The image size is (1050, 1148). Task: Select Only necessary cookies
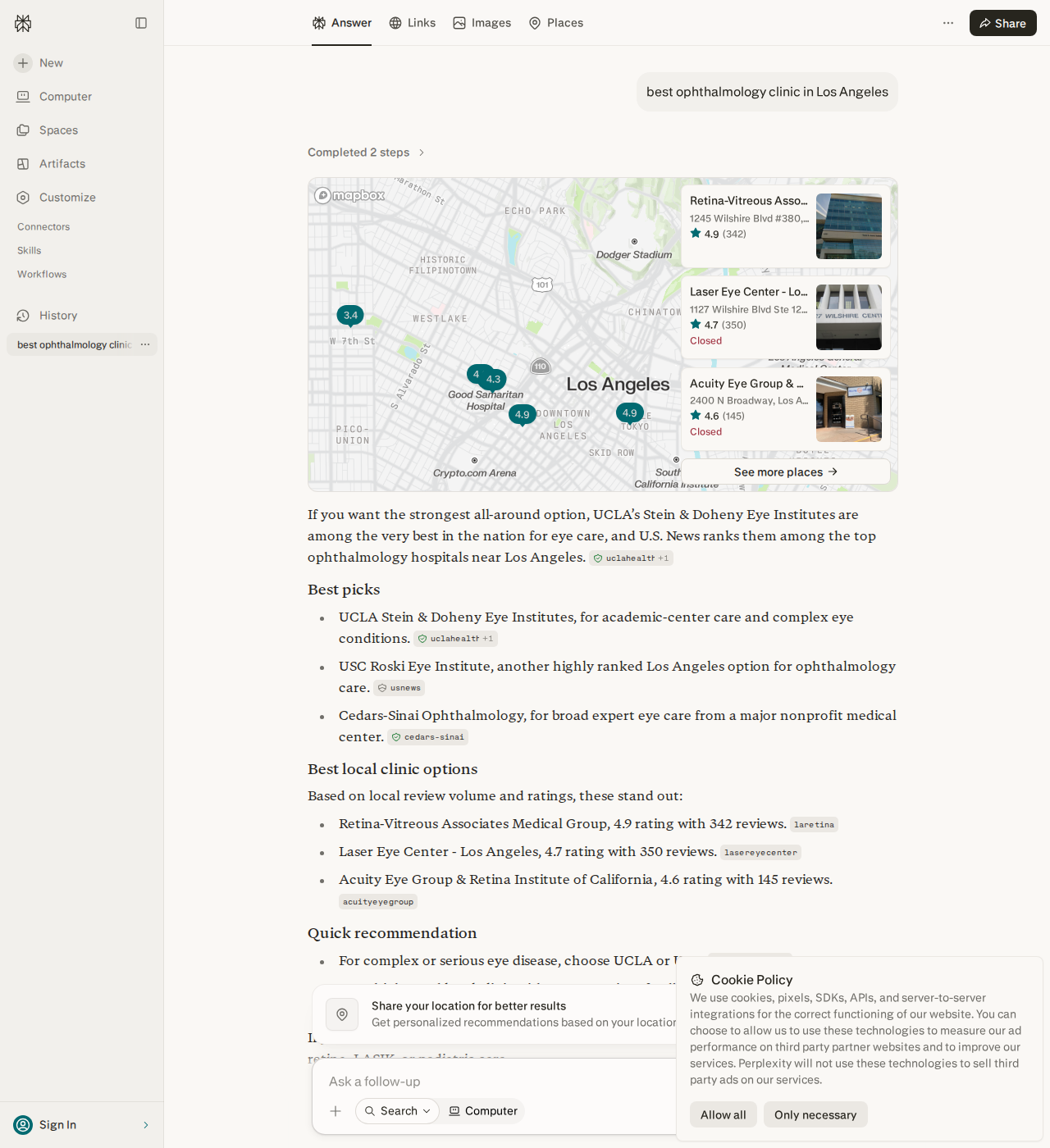[815, 1114]
